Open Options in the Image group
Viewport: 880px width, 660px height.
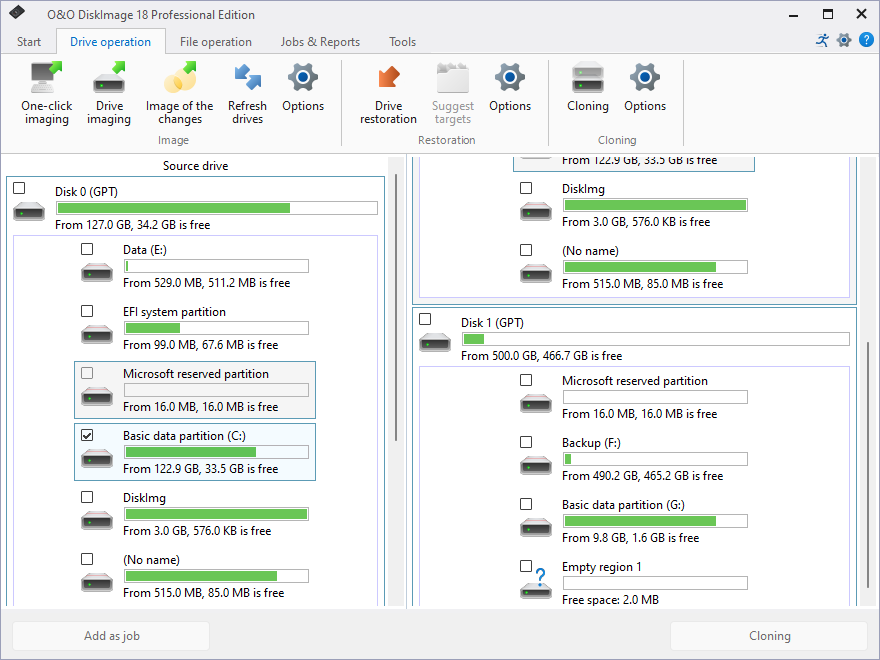303,88
